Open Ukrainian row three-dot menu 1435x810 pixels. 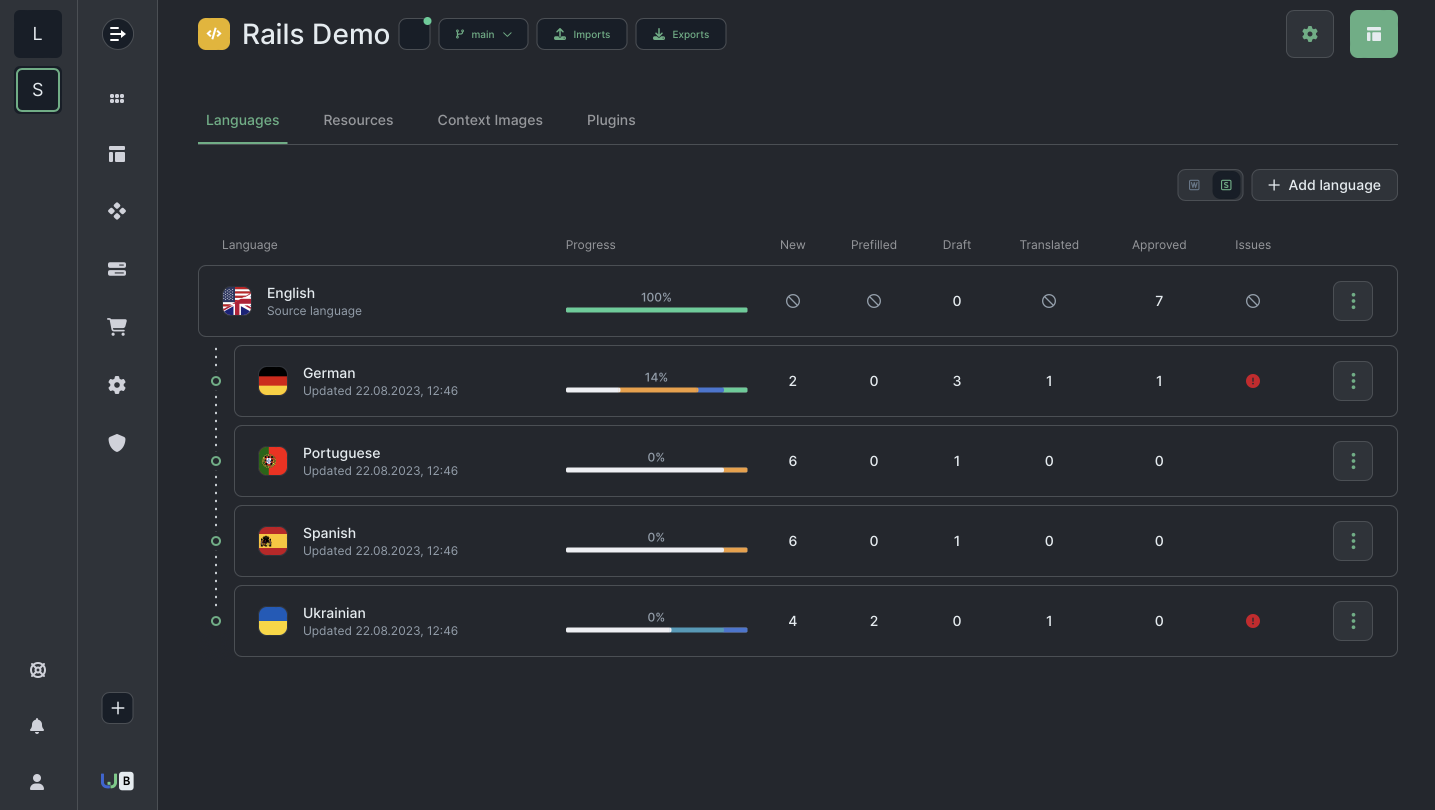point(1353,621)
